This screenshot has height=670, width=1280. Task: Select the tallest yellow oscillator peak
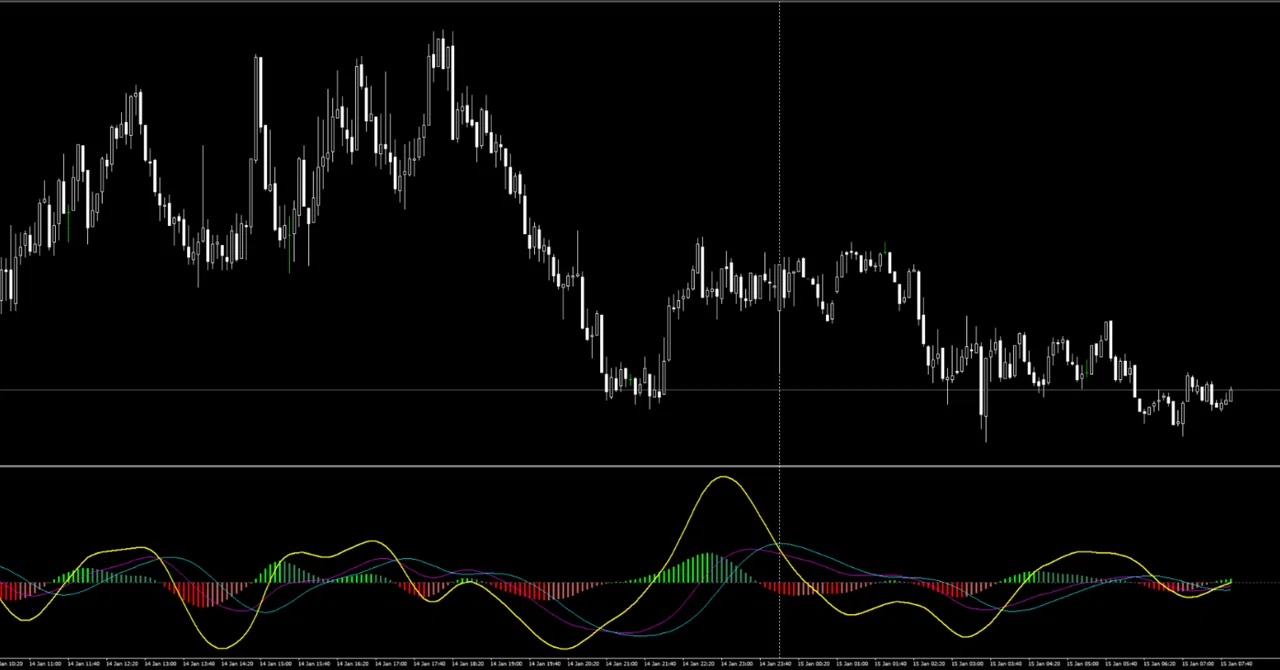coord(722,478)
